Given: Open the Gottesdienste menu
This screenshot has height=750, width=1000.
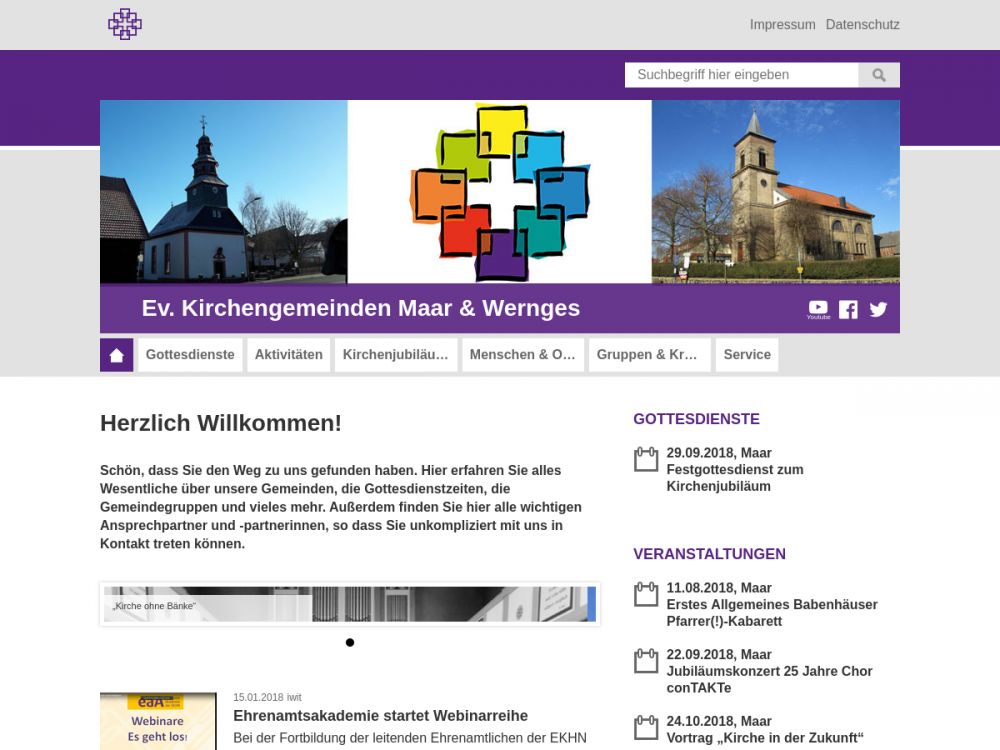Looking at the screenshot, I should 190,355.
